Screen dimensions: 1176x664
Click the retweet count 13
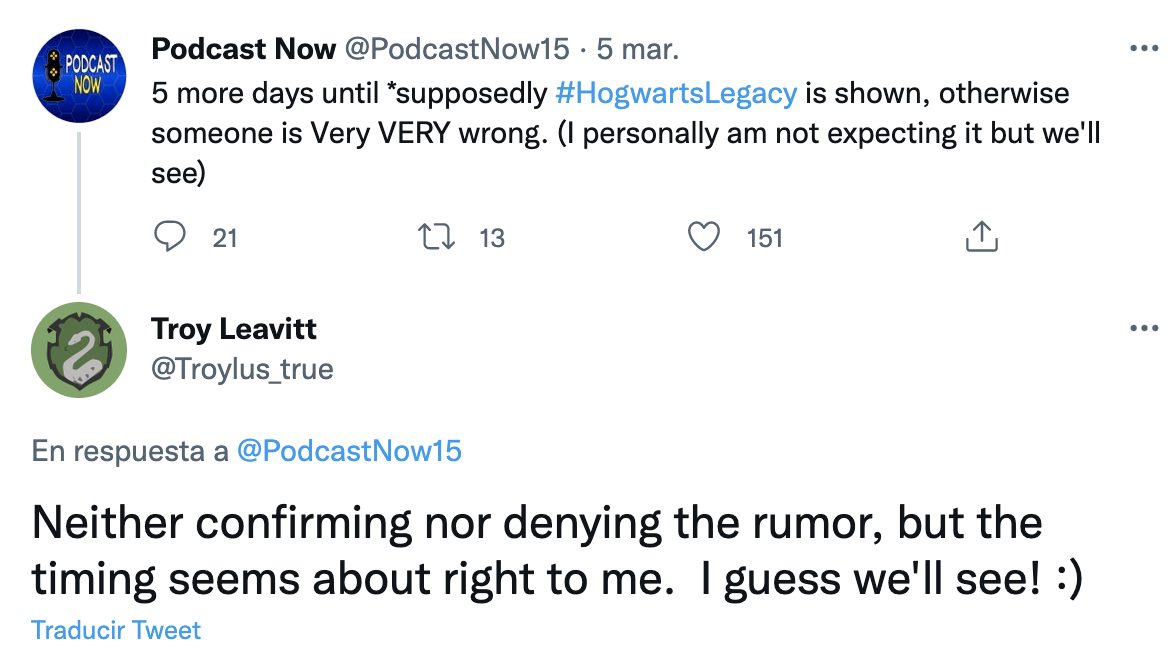[492, 238]
